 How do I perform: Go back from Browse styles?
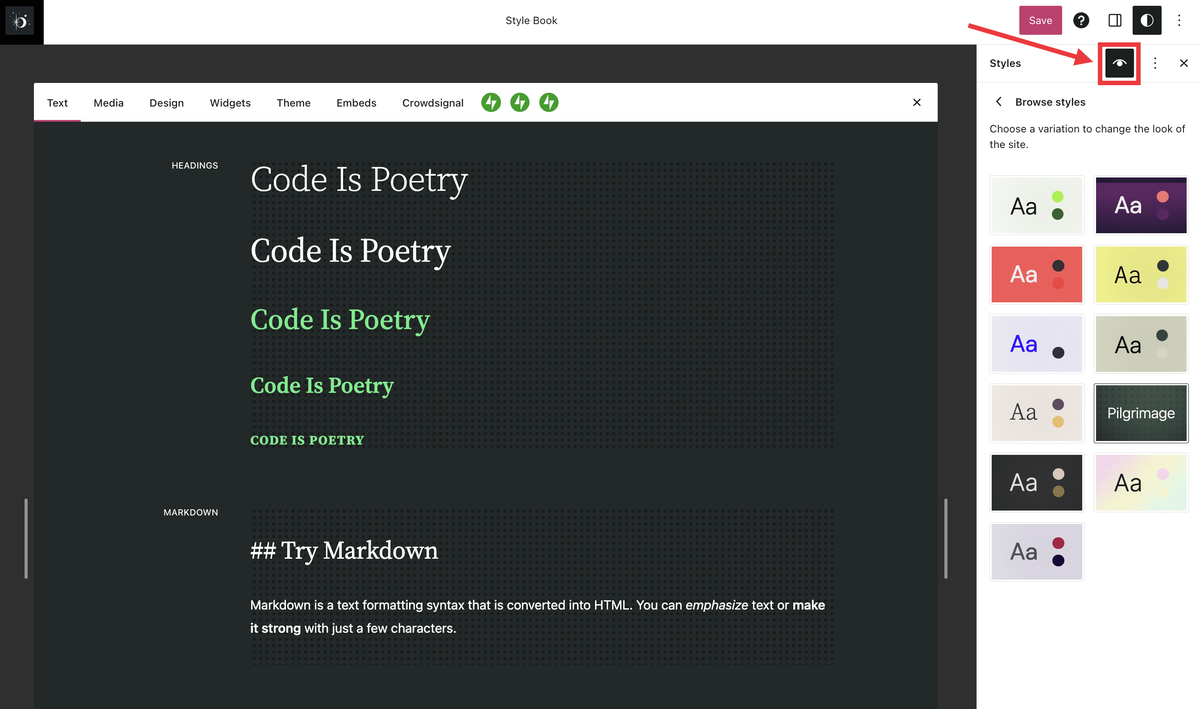998,102
